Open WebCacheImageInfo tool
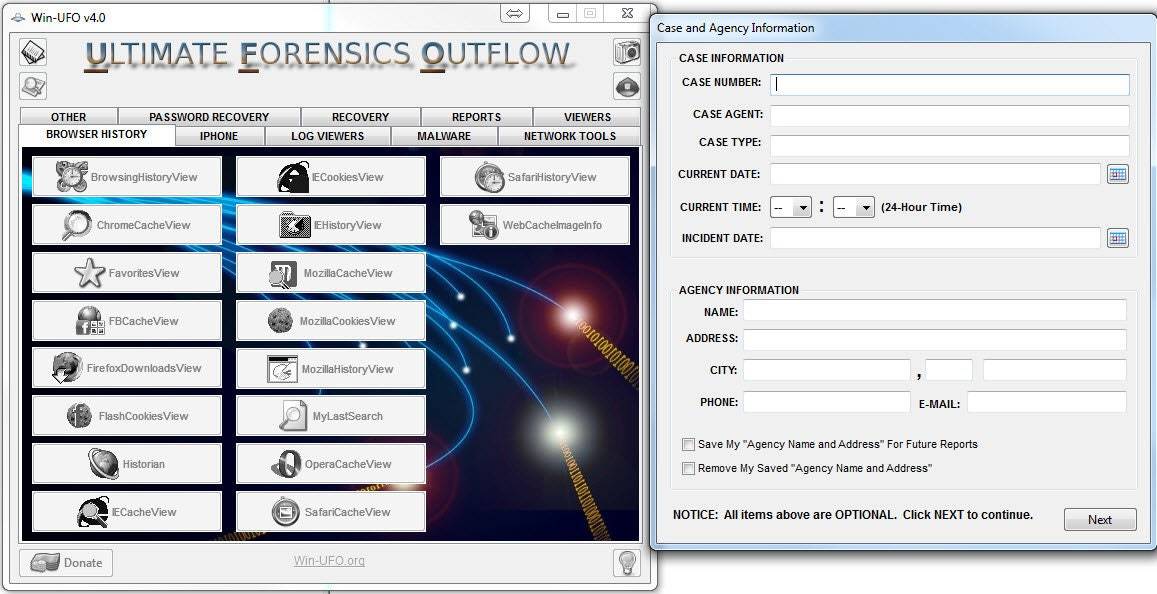 tap(535, 224)
